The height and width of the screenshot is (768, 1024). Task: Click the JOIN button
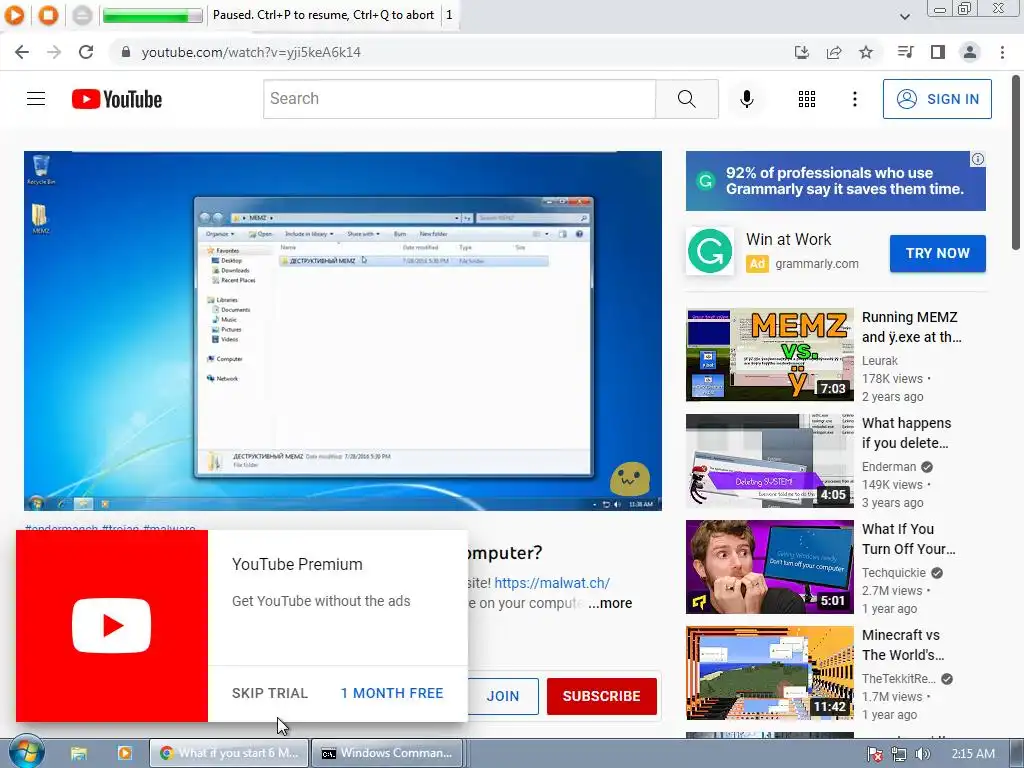502,696
